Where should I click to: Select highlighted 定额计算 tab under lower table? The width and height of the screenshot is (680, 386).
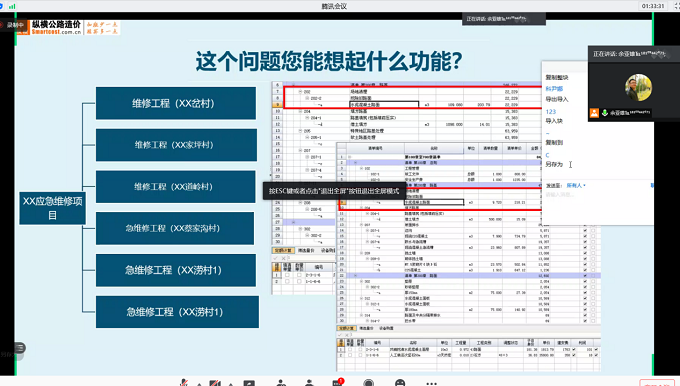(346, 328)
